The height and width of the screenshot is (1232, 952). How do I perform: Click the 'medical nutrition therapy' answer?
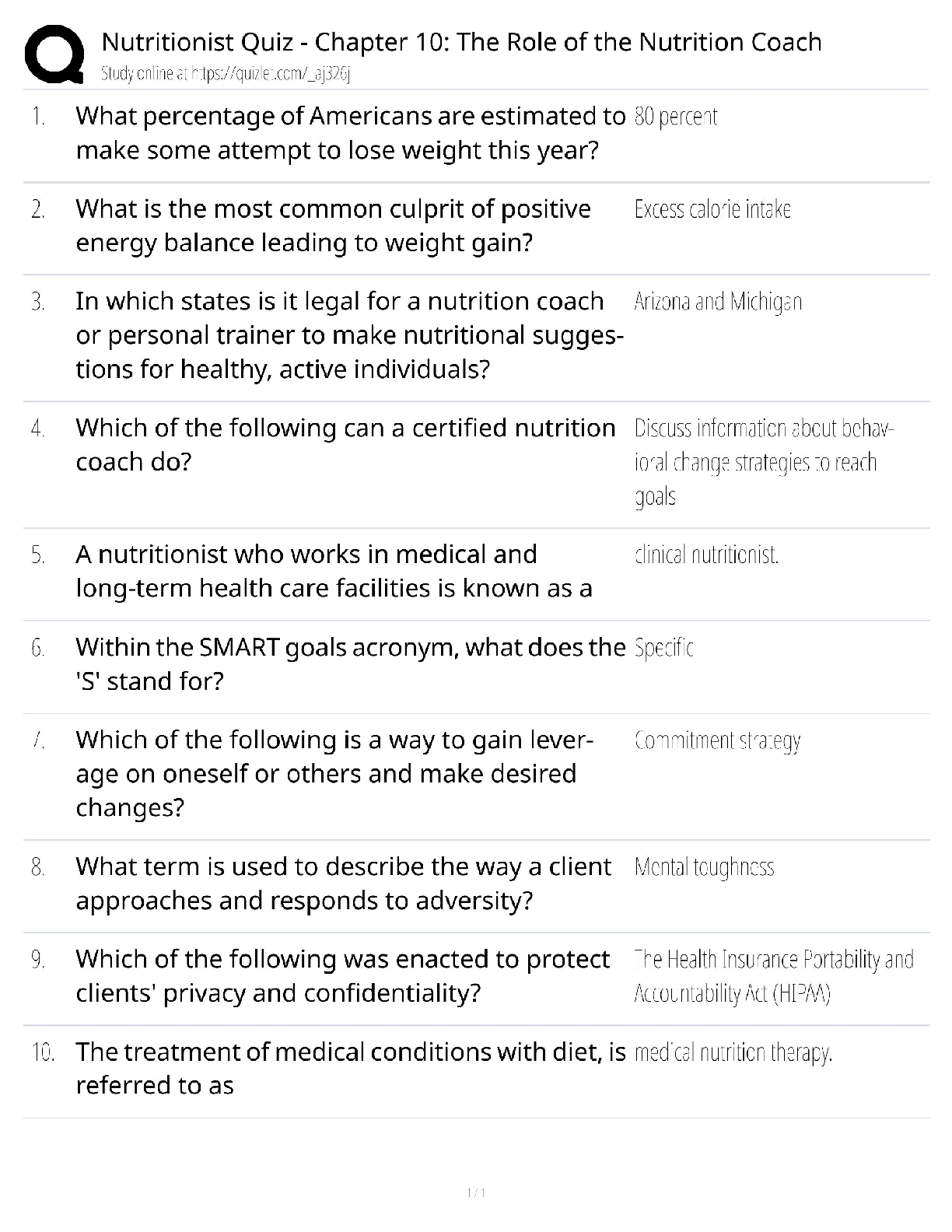(733, 1052)
